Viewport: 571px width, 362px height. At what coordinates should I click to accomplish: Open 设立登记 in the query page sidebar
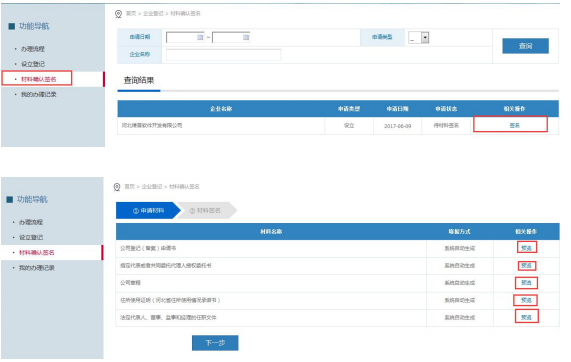[33, 64]
